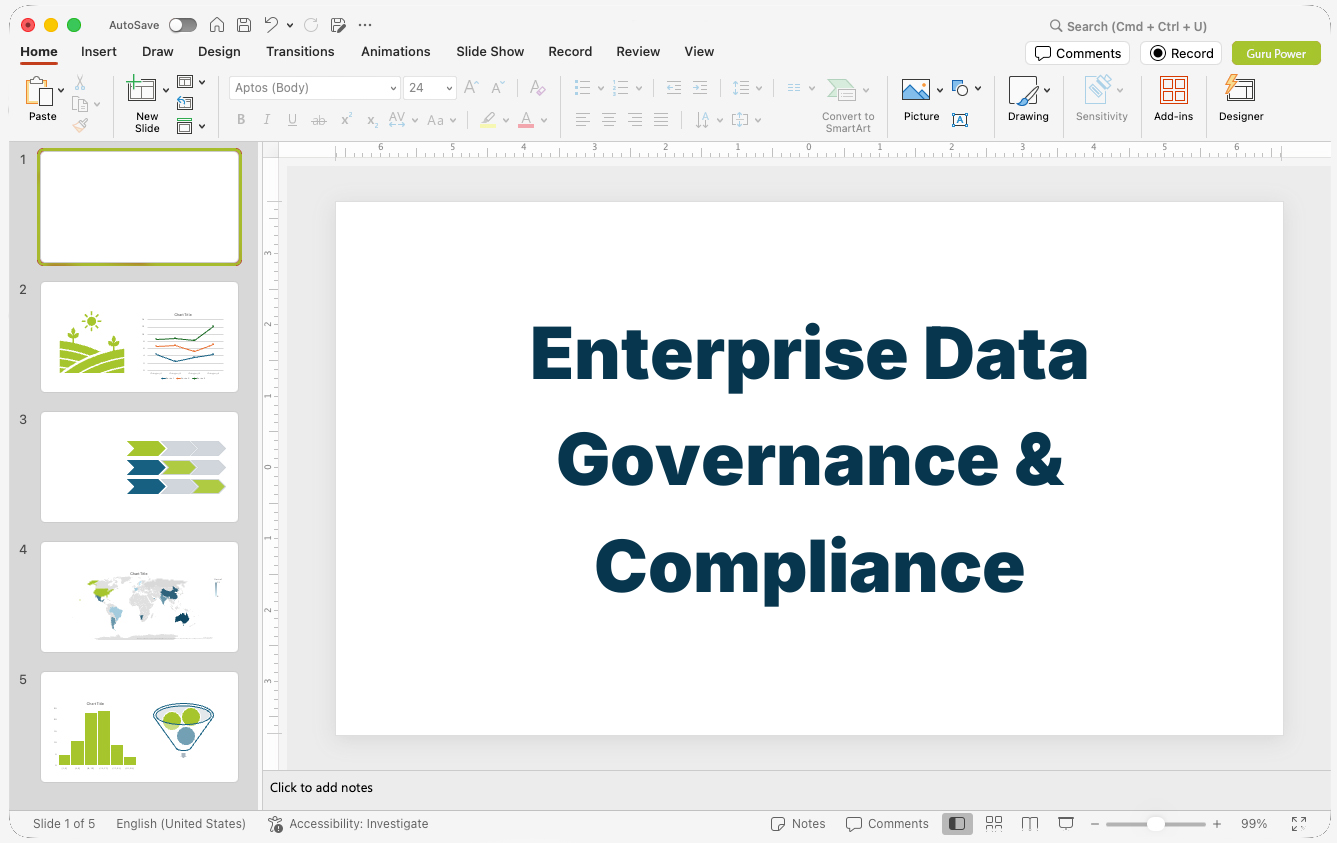Image resolution: width=1337 pixels, height=843 pixels.
Task: Toggle Strikethrough formatting
Action: coord(319,120)
